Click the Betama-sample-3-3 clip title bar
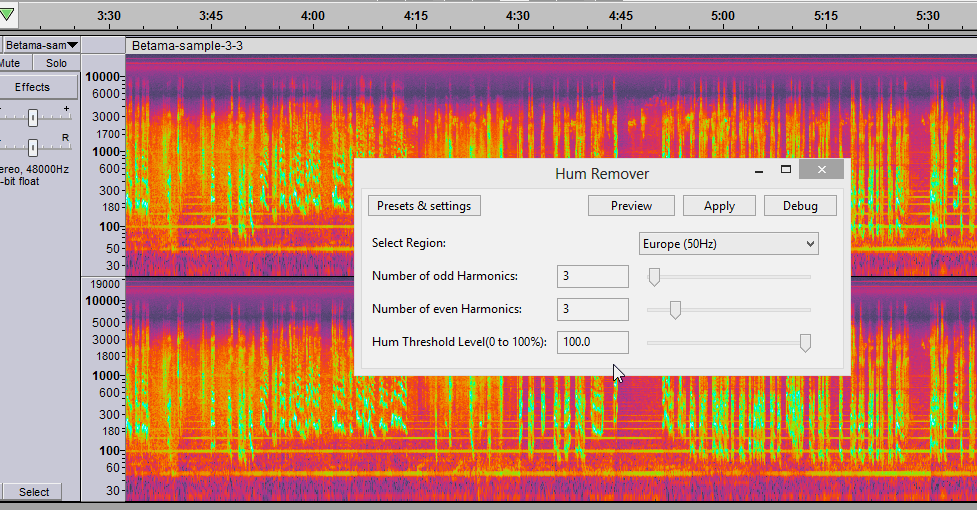 tap(551, 45)
